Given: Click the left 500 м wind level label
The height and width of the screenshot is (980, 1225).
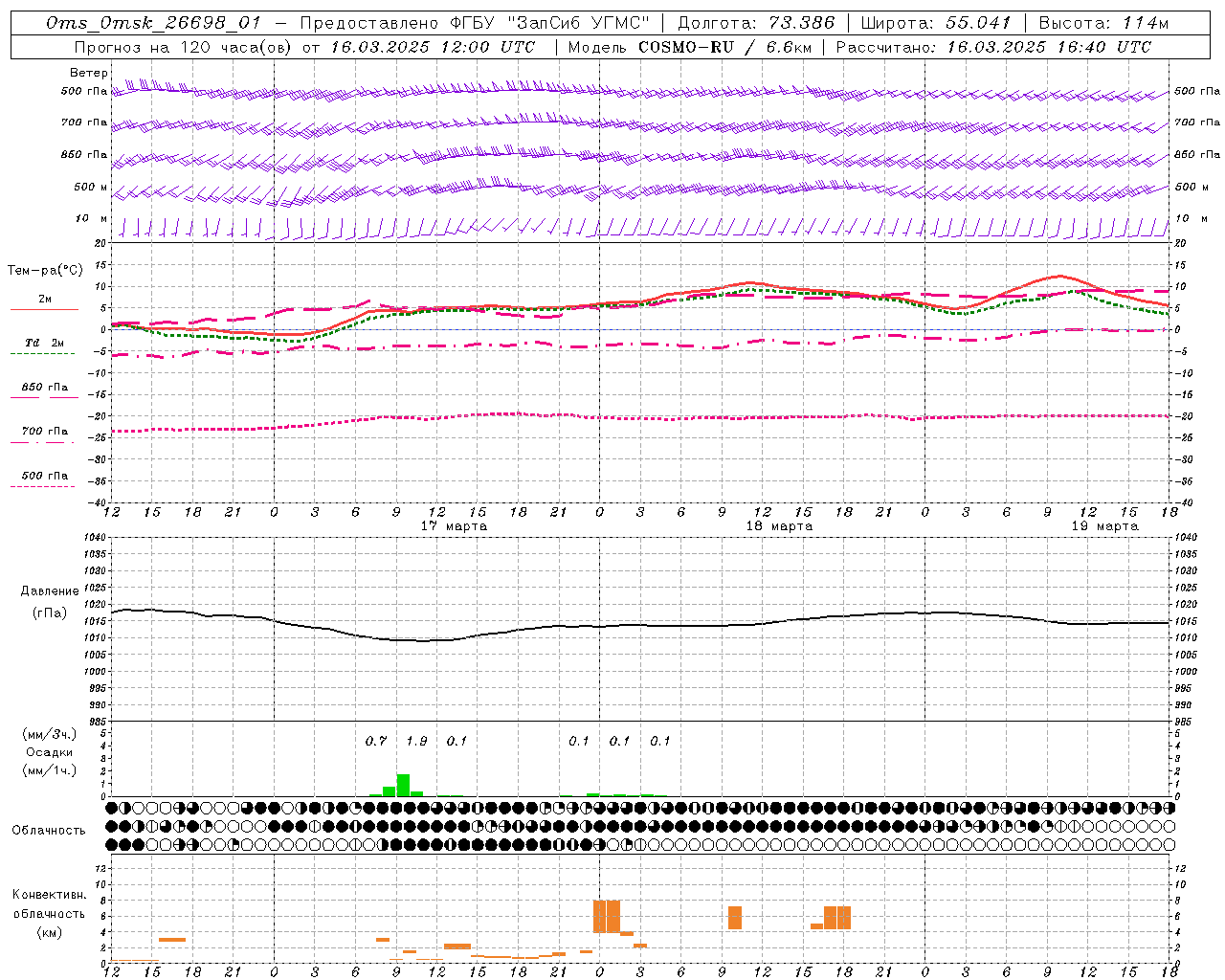Looking at the screenshot, I should (x=91, y=187).
